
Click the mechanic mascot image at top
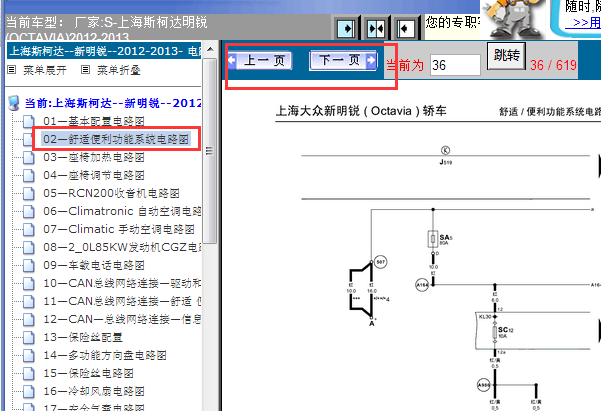pyautogui.click(x=513, y=19)
